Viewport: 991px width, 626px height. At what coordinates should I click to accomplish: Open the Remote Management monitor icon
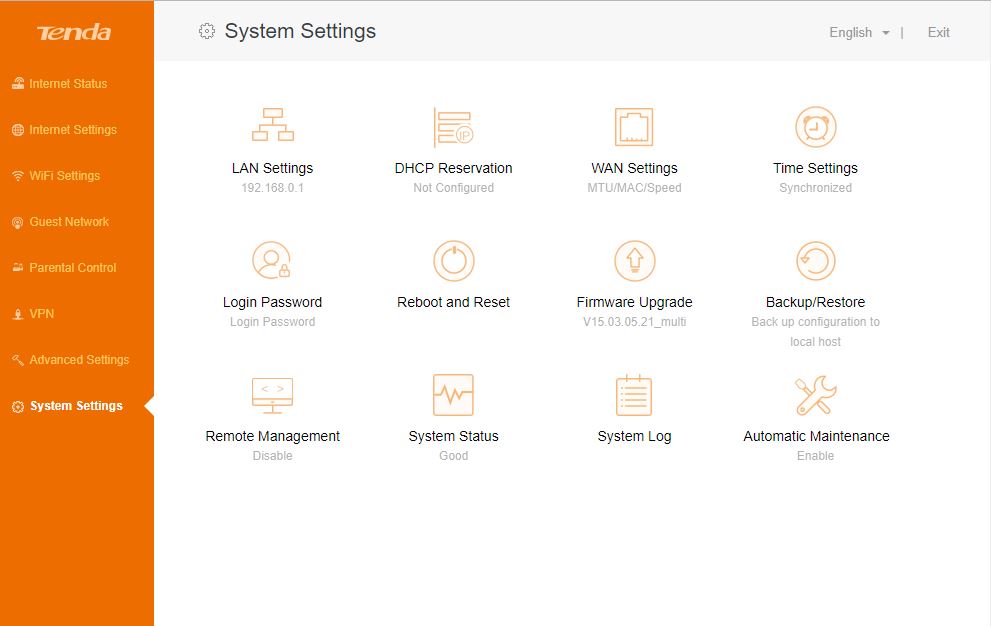(x=272, y=395)
